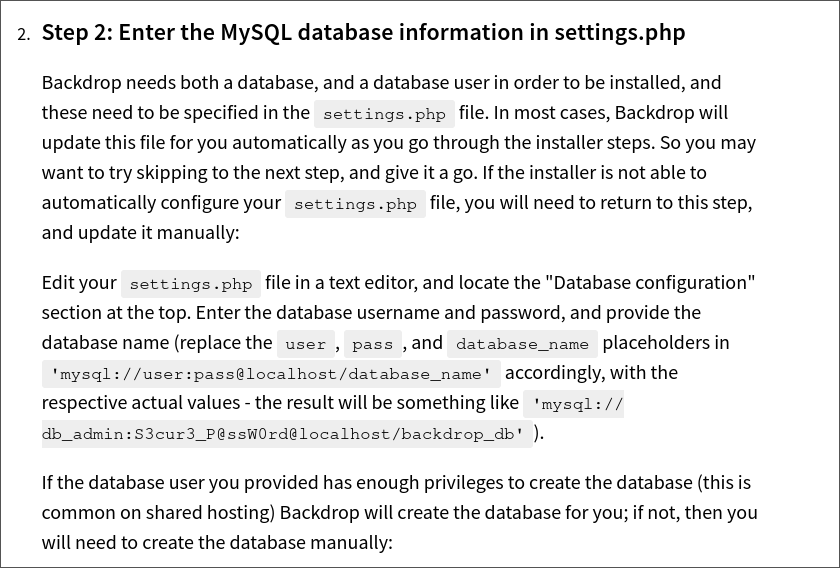Click the "Step 2" section heading
840x568 pixels.
pyautogui.click(x=363, y=32)
